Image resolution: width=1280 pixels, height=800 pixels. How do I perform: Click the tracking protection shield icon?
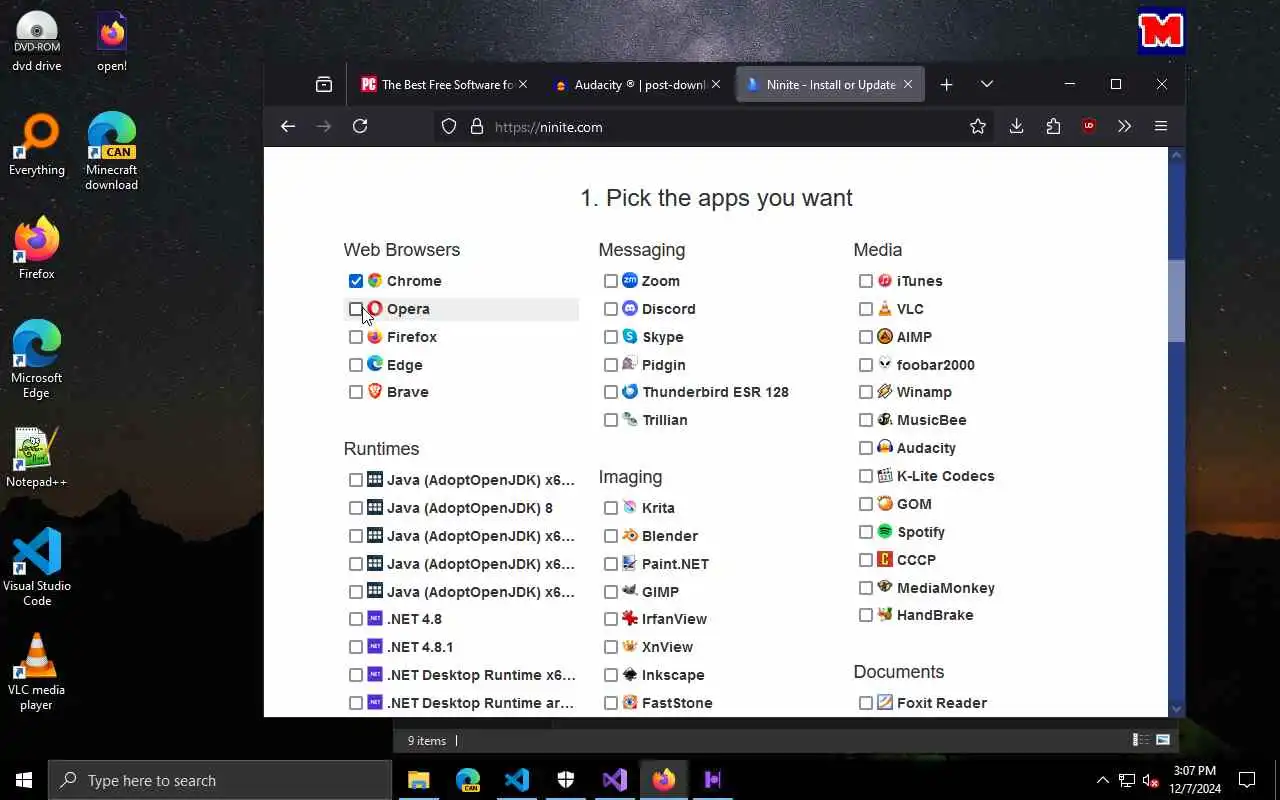[449, 127]
